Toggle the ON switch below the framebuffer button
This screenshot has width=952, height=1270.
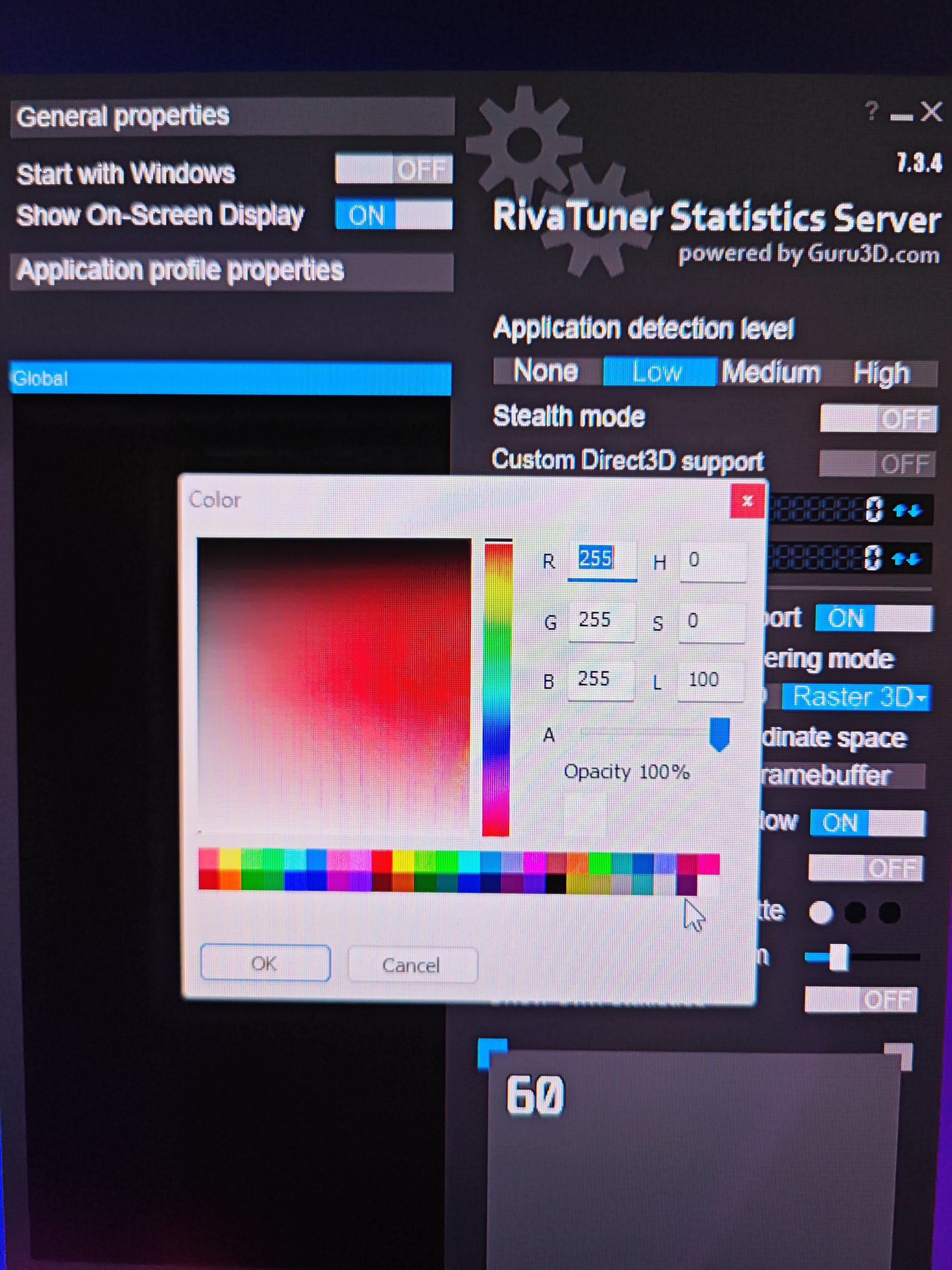[868, 823]
